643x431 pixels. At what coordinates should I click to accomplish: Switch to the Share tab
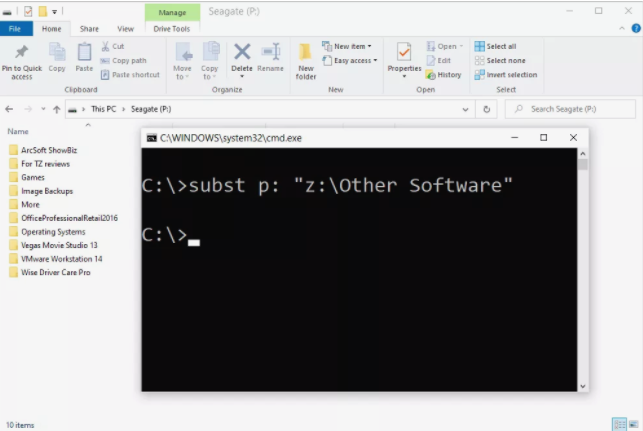[x=89, y=29]
